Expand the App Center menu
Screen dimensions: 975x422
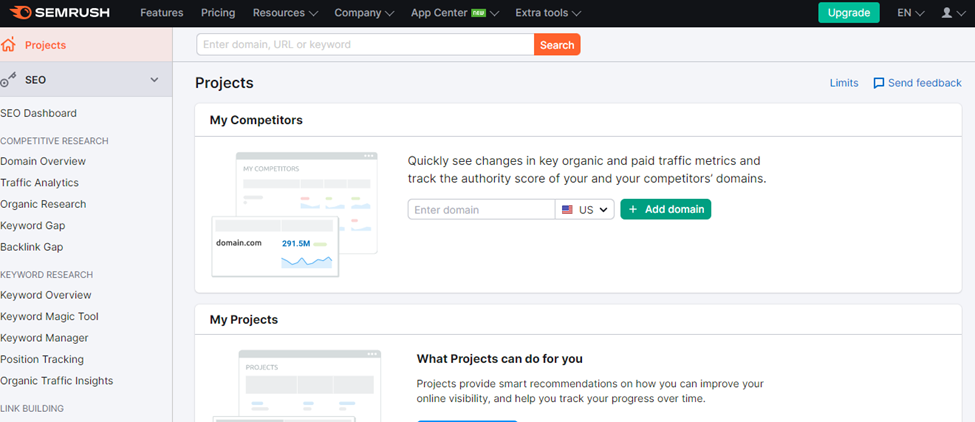pos(455,12)
